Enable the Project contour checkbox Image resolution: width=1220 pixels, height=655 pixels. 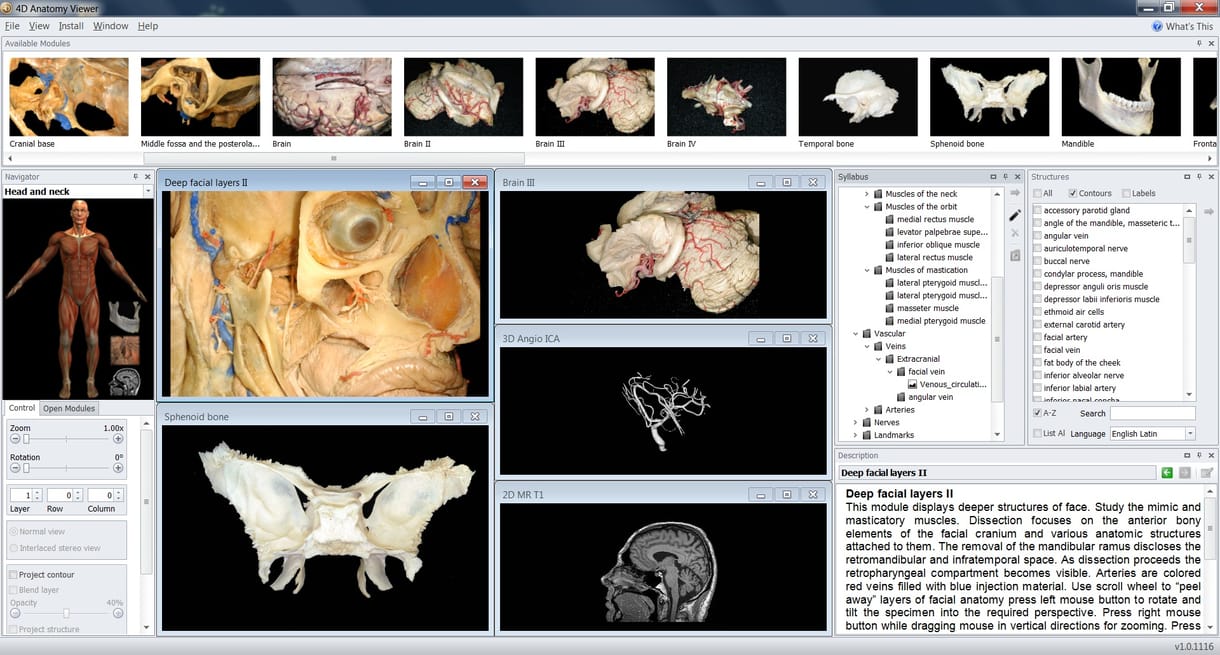13,575
